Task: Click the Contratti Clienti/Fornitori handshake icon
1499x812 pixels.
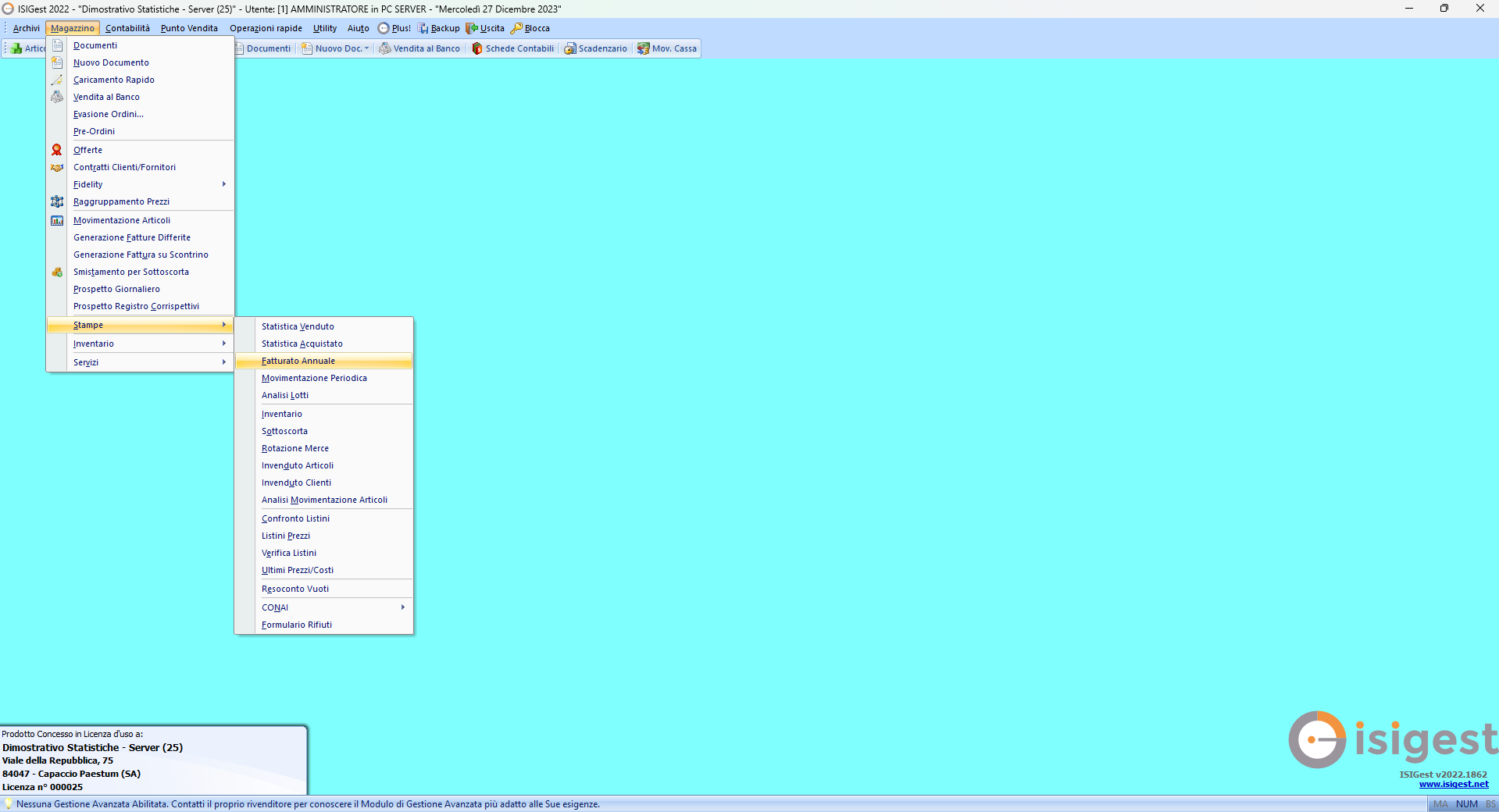Action: pyautogui.click(x=57, y=167)
